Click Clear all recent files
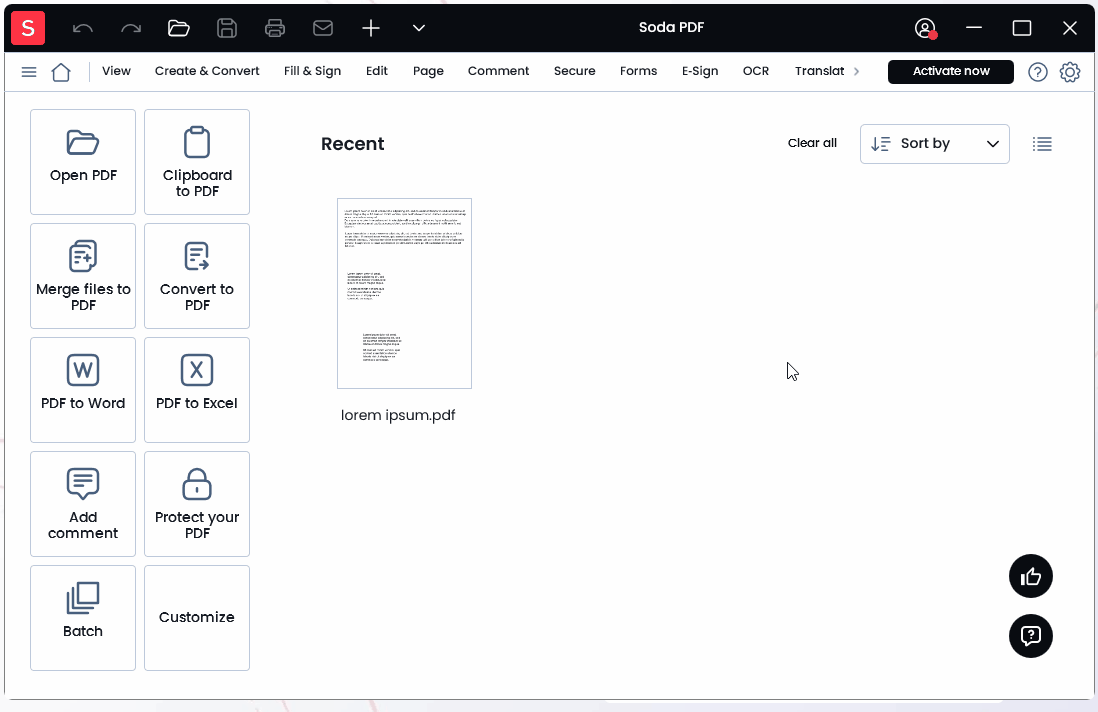Image resolution: width=1098 pixels, height=712 pixels. pyautogui.click(x=812, y=143)
